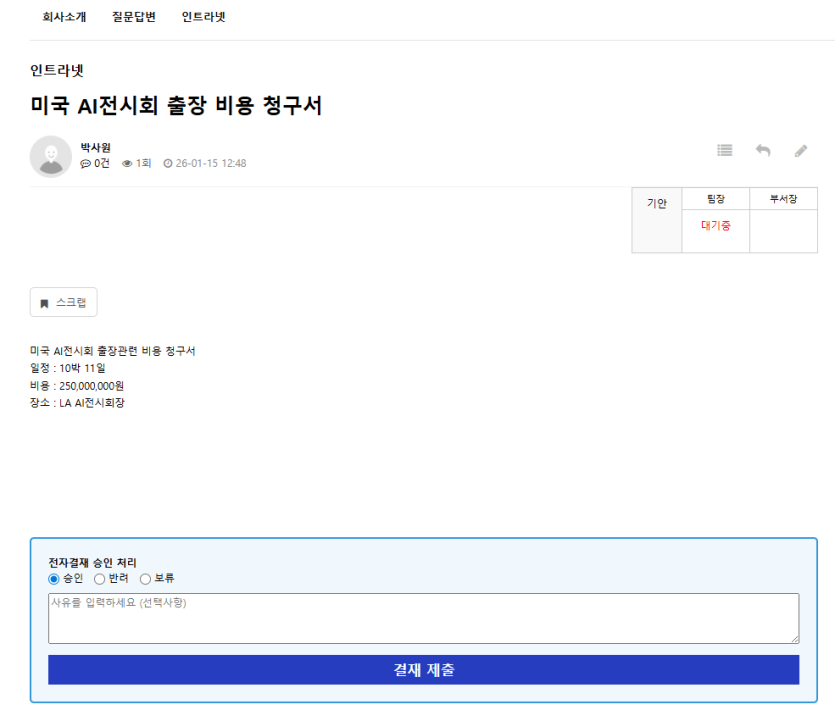This screenshot has width=835, height=710.
Task: Click the red 대기중 status text
Action: click(x=716, y=225)
